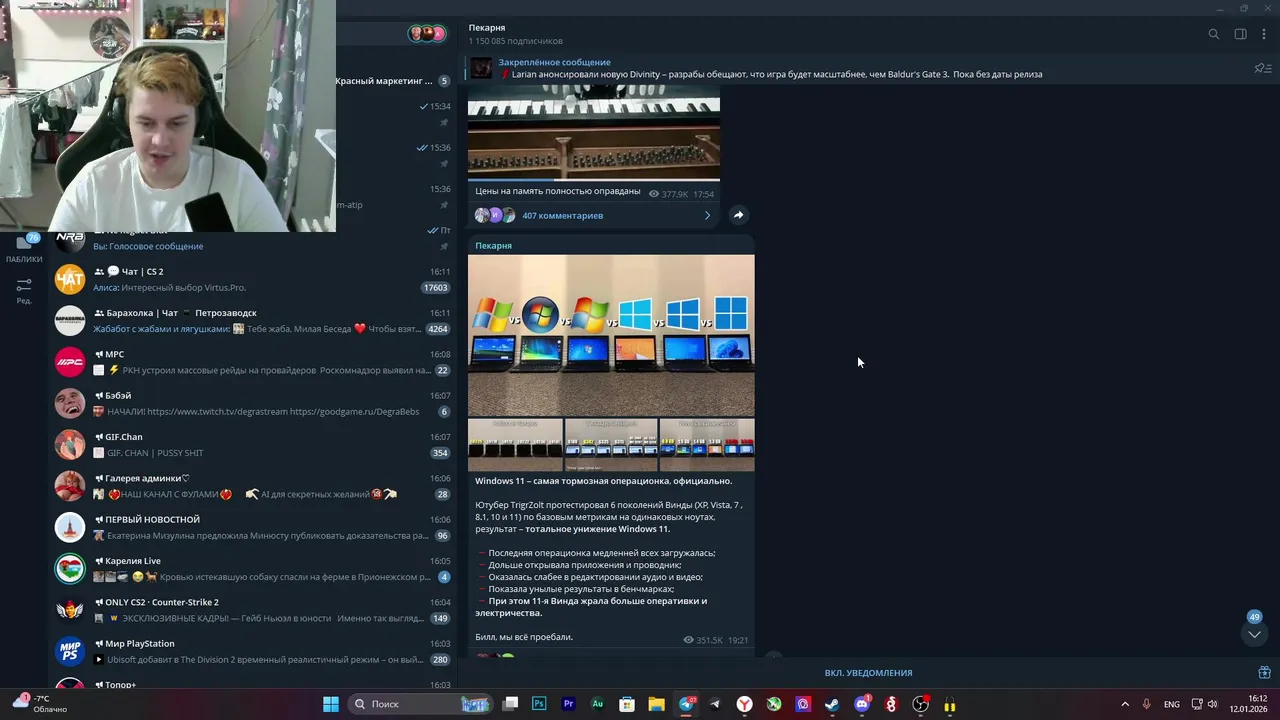Open the ПАБЛИКИ folder in sidebar
This screenshot has width=1280, height=720.
tap(24, 248)
